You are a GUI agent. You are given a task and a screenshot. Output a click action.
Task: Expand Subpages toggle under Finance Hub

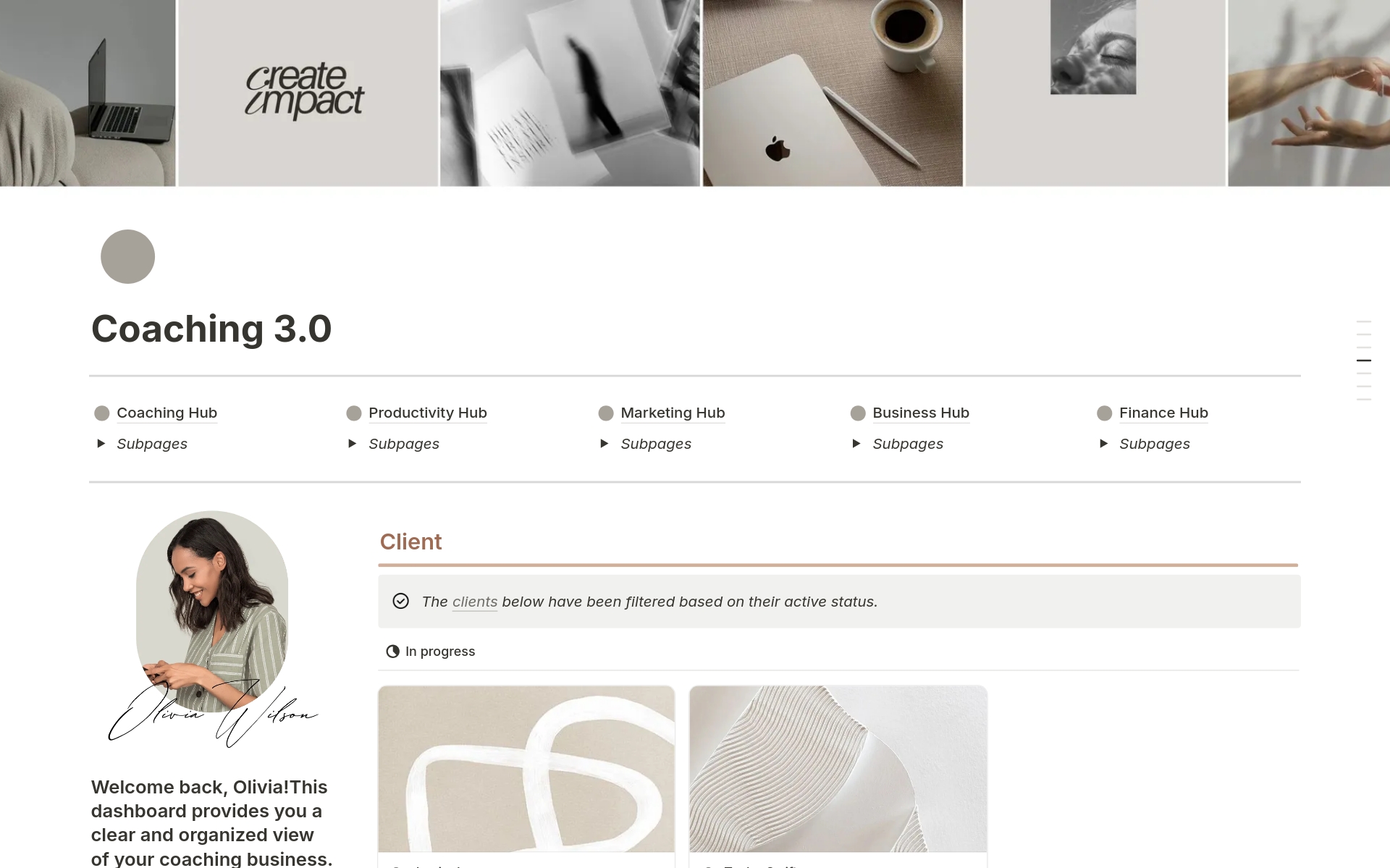click(x=1103, y=444)
